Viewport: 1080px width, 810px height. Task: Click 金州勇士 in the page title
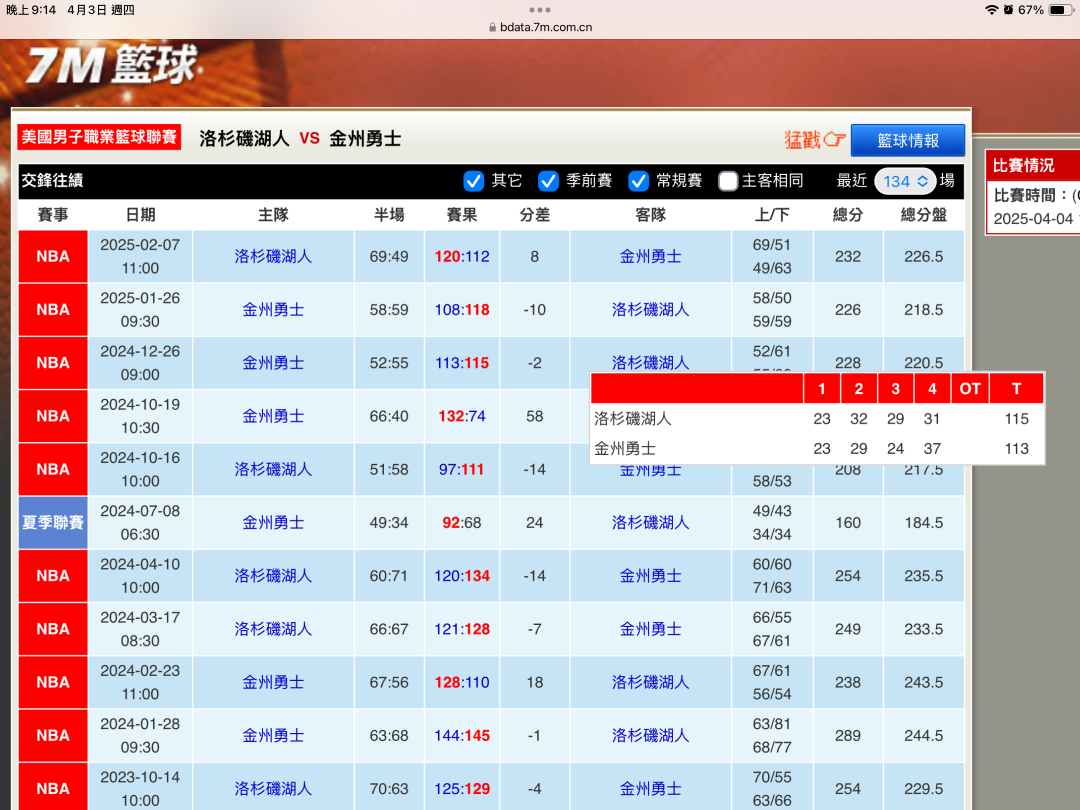click(x=365, y=138)
